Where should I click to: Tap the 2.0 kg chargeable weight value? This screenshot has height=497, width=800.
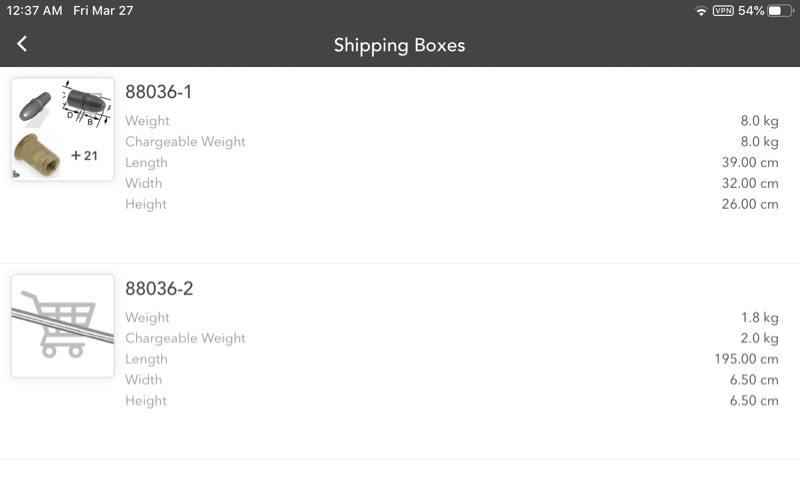(759, 338)
